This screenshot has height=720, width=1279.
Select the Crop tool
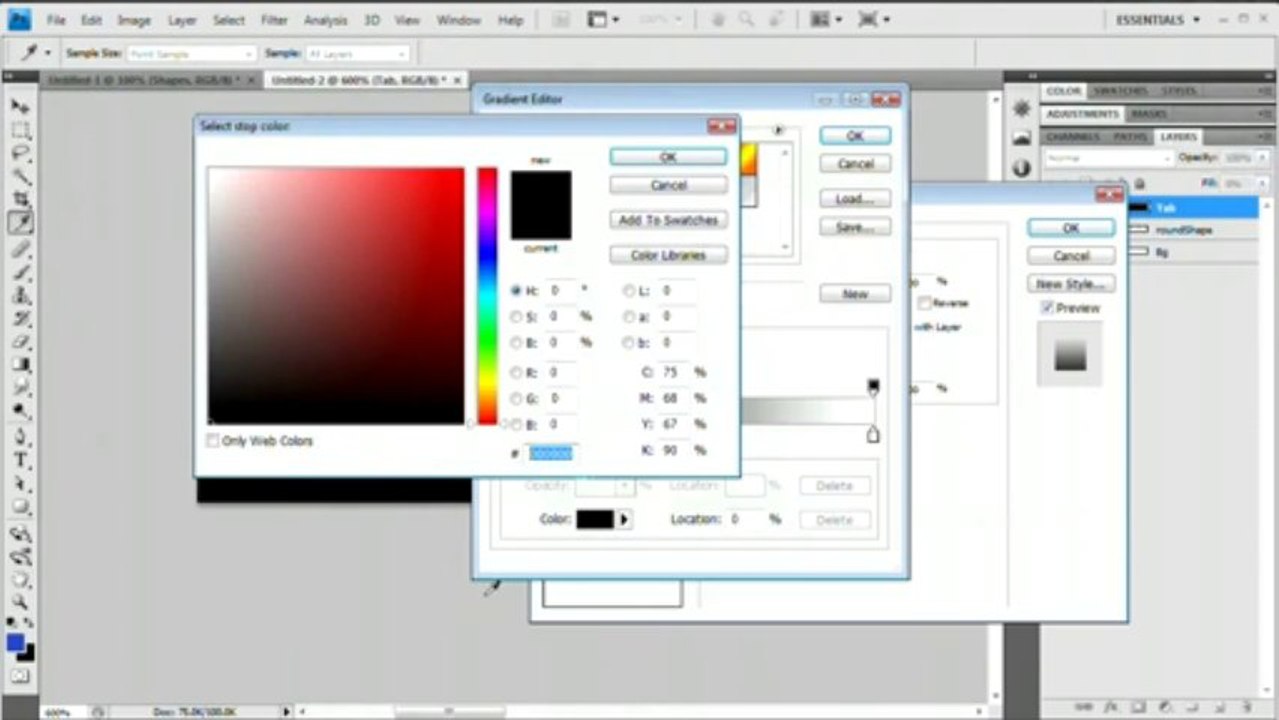[x=20, y=200]
